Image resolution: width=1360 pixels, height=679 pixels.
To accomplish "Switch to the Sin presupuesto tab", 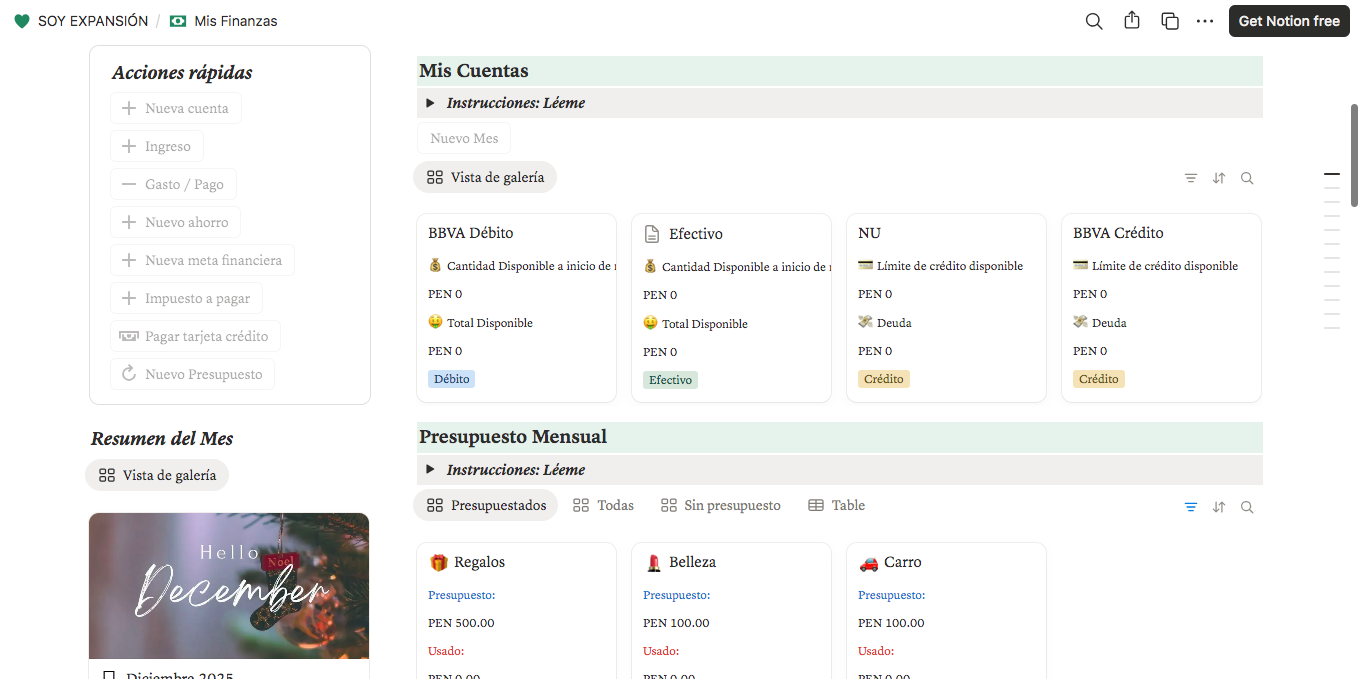I will (x=720, y=506).
